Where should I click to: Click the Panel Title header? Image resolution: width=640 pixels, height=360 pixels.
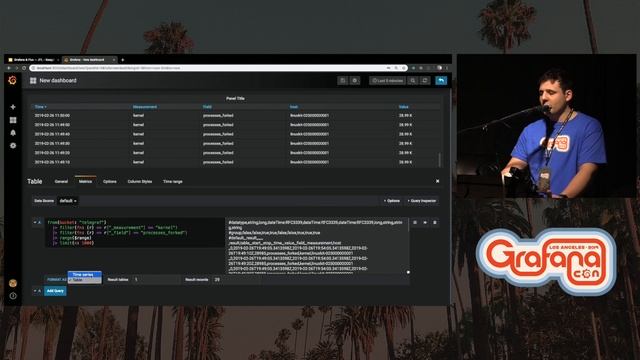click(x=235, y=98)
